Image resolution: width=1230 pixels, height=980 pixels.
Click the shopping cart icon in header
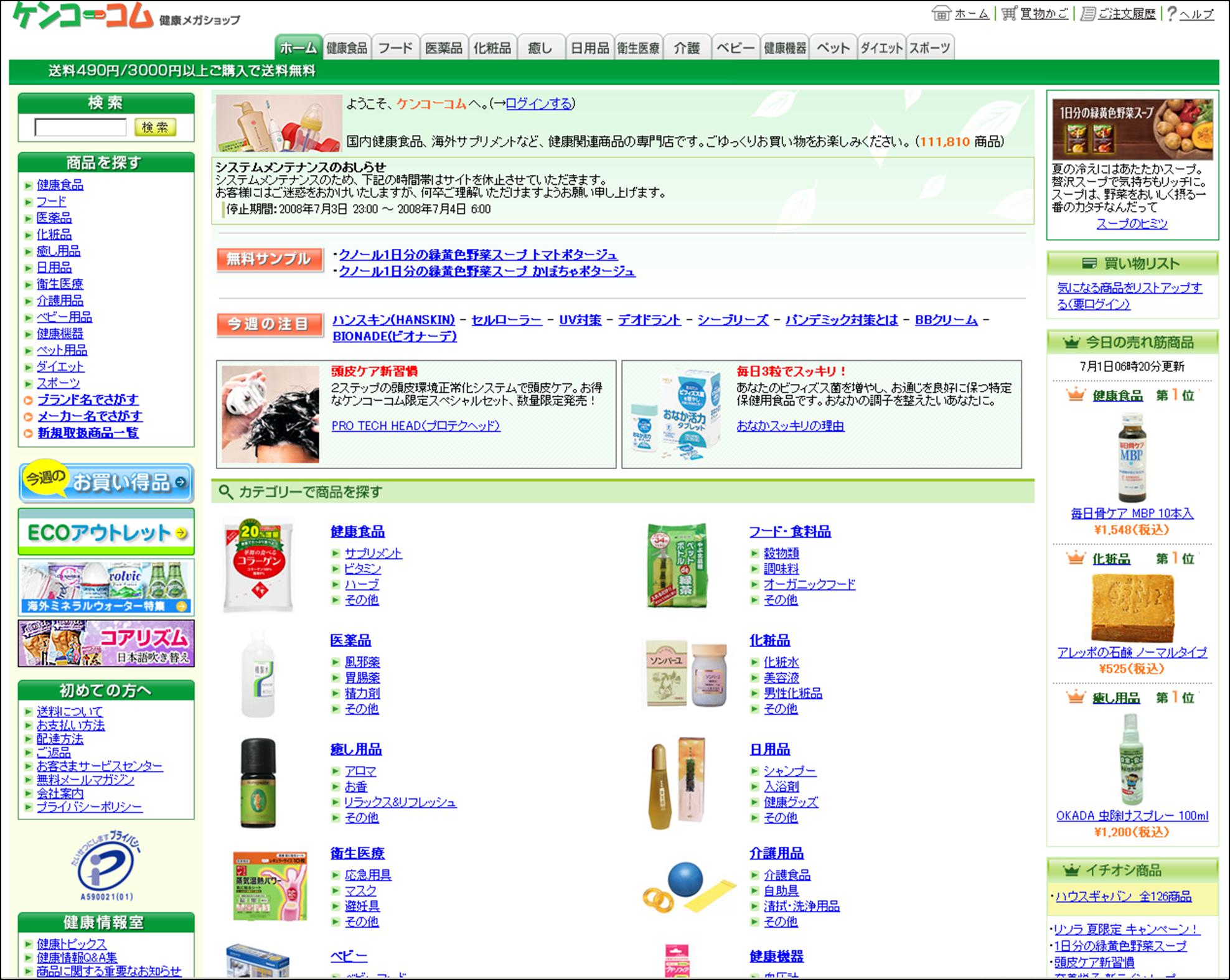[x=1009, y=13]
